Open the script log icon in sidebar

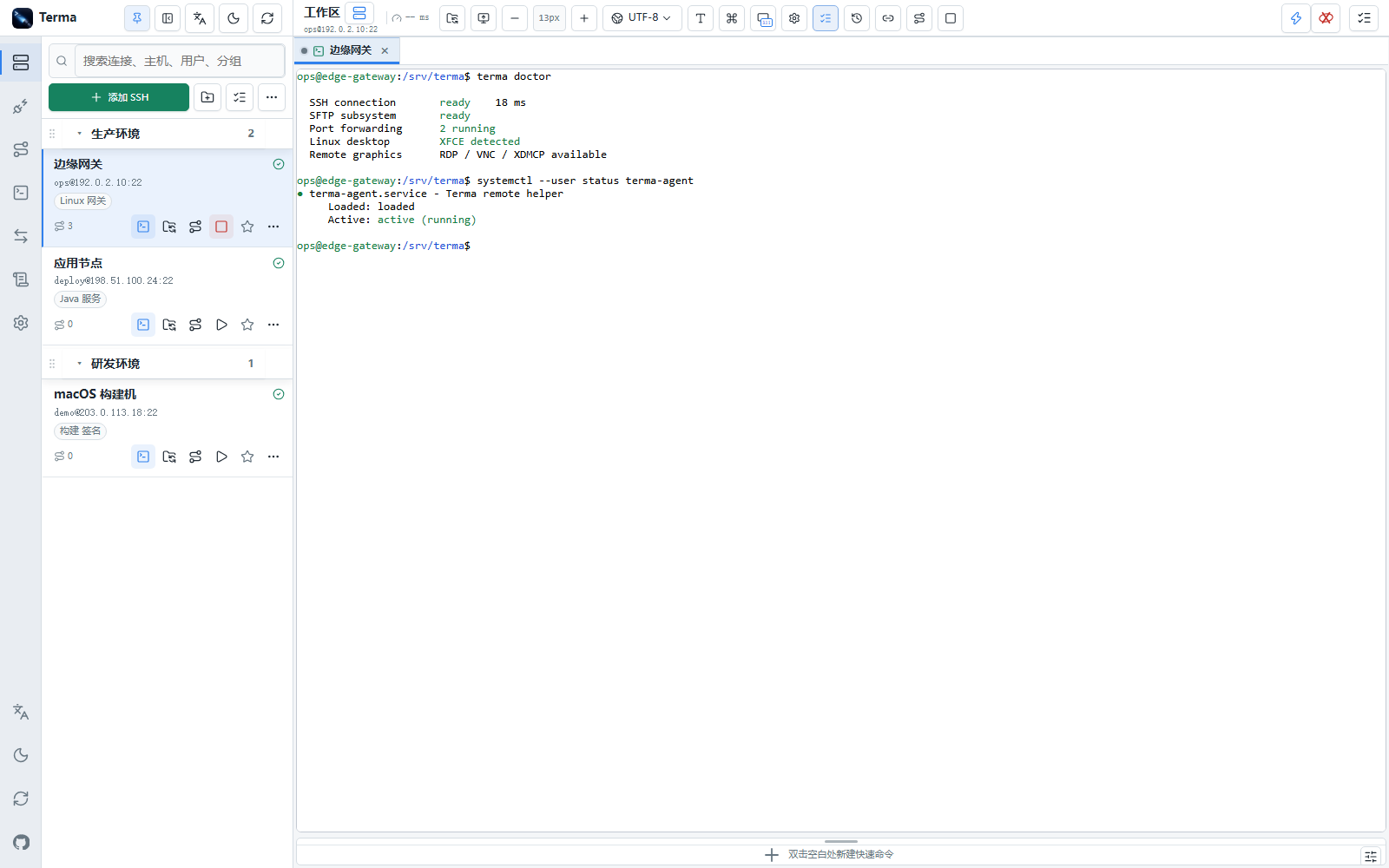21,279
